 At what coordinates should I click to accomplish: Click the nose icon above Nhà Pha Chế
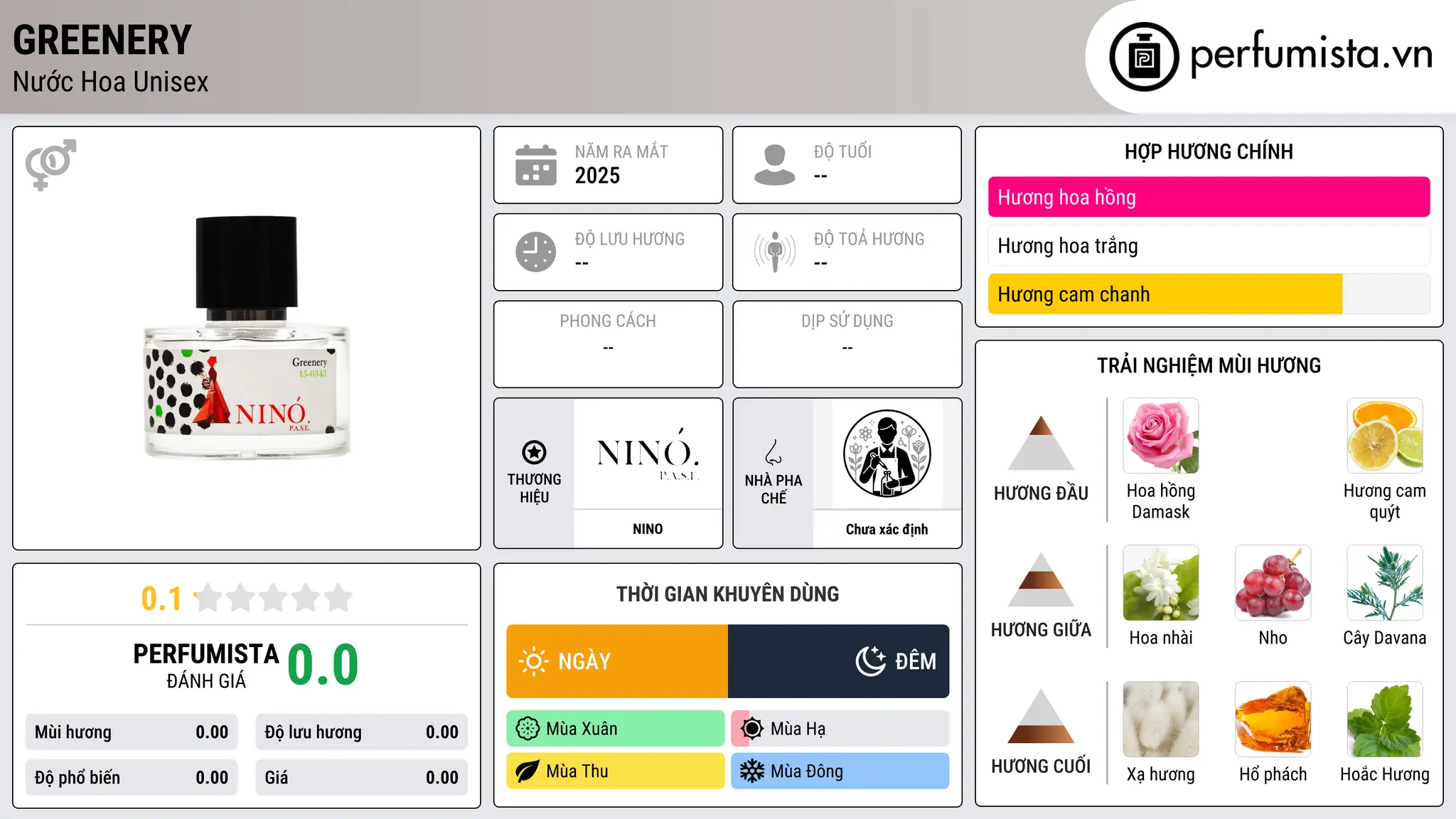point(773,452)
